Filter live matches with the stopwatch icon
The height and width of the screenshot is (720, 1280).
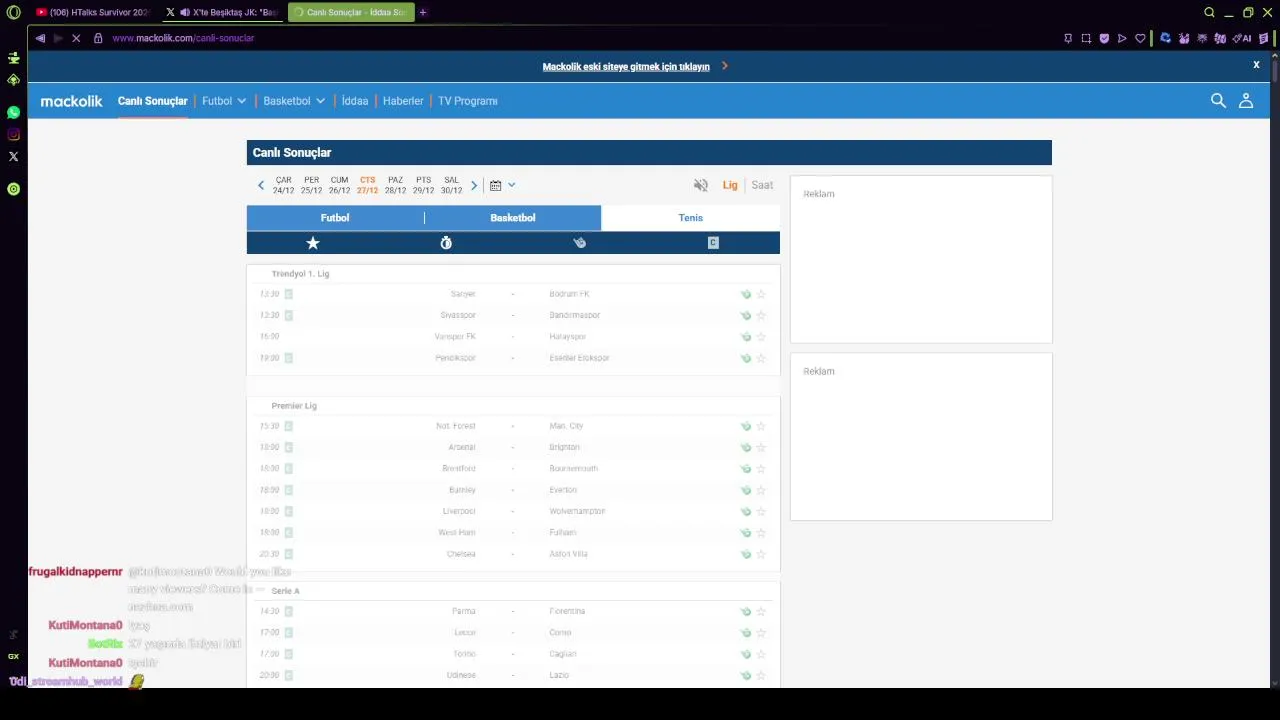[x=446, y=243]
